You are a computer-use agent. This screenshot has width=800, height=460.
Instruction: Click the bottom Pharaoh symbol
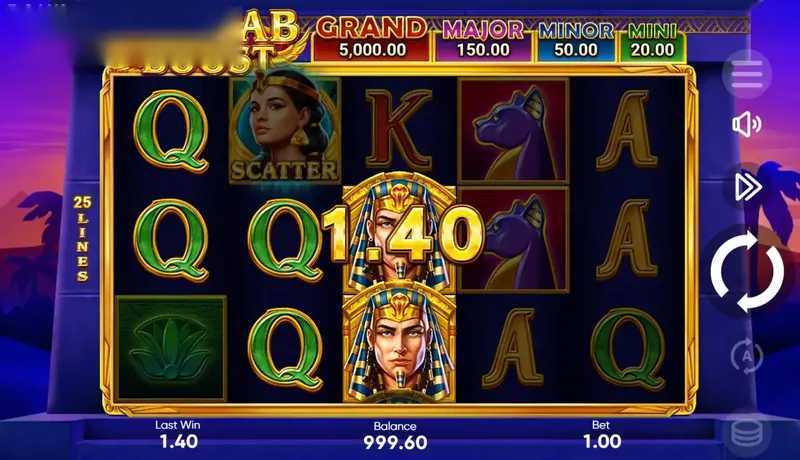point(399,343)
